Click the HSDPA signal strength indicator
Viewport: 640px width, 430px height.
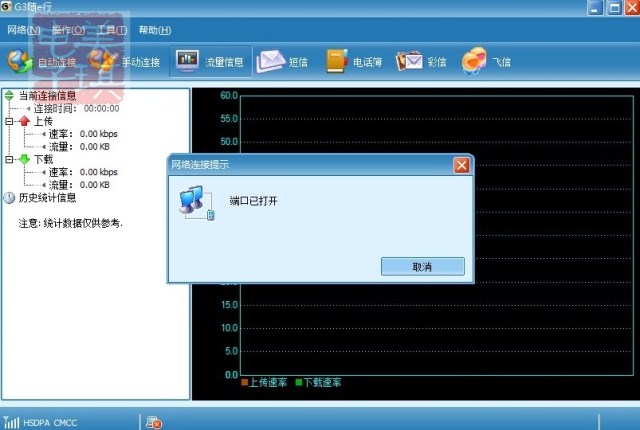click(x=10, y=422)
